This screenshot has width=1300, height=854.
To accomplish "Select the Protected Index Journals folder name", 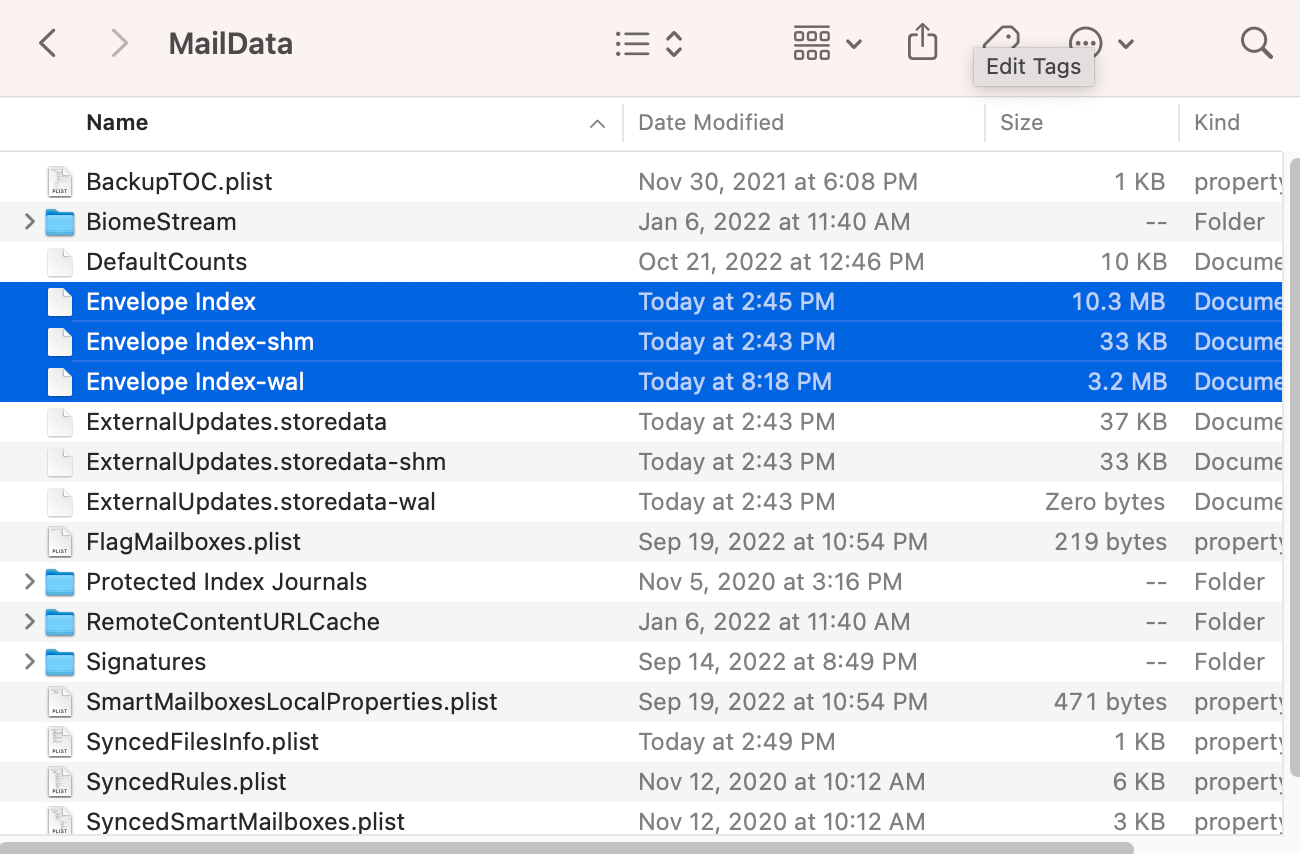I will pyautogui.click(x=227, y=582).
